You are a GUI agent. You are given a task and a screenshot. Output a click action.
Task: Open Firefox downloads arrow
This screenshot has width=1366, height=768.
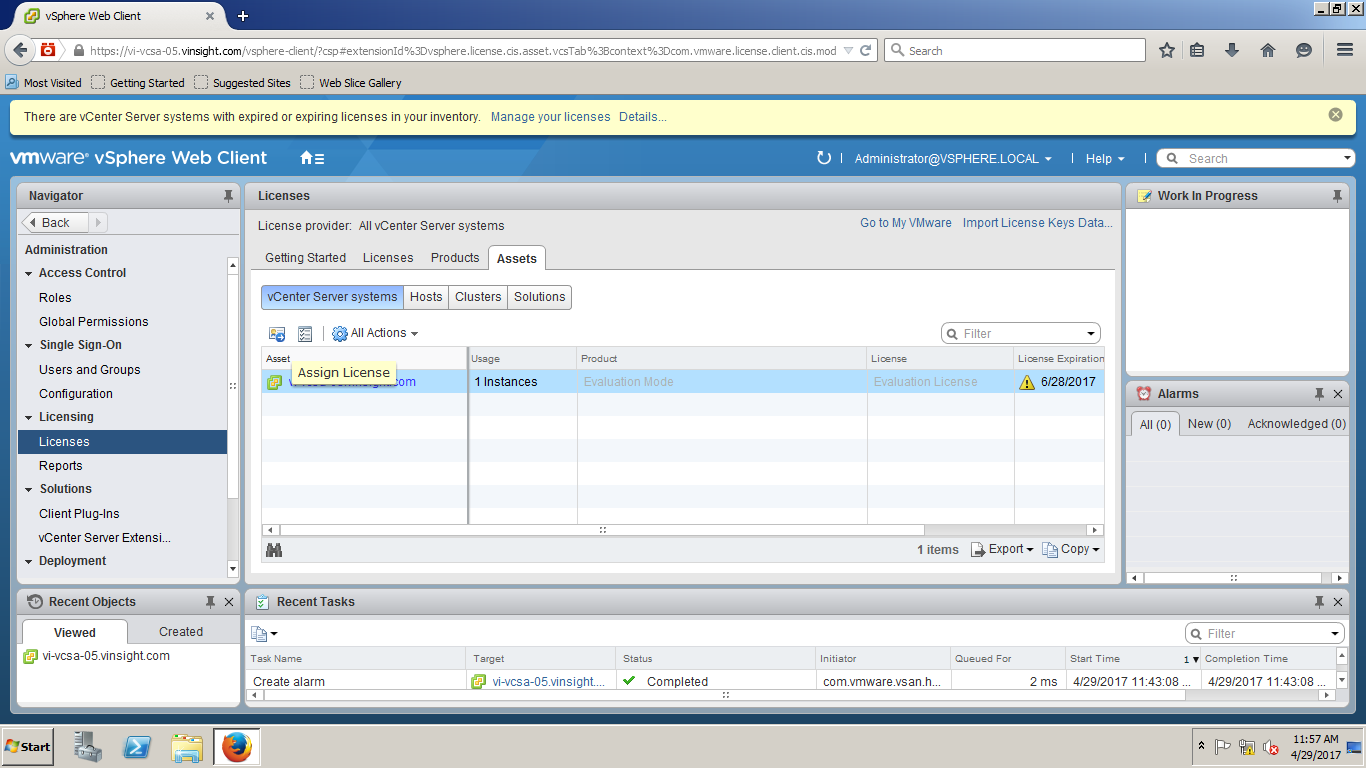(x=1232, y=50)
